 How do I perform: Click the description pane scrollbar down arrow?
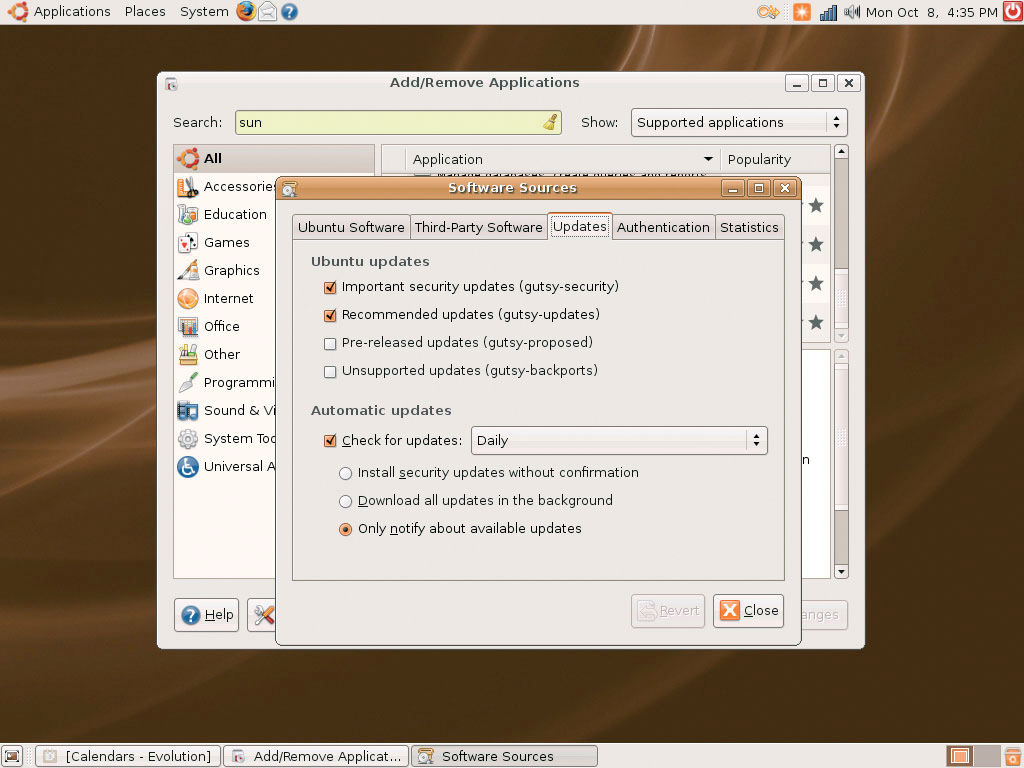[841, 572]
